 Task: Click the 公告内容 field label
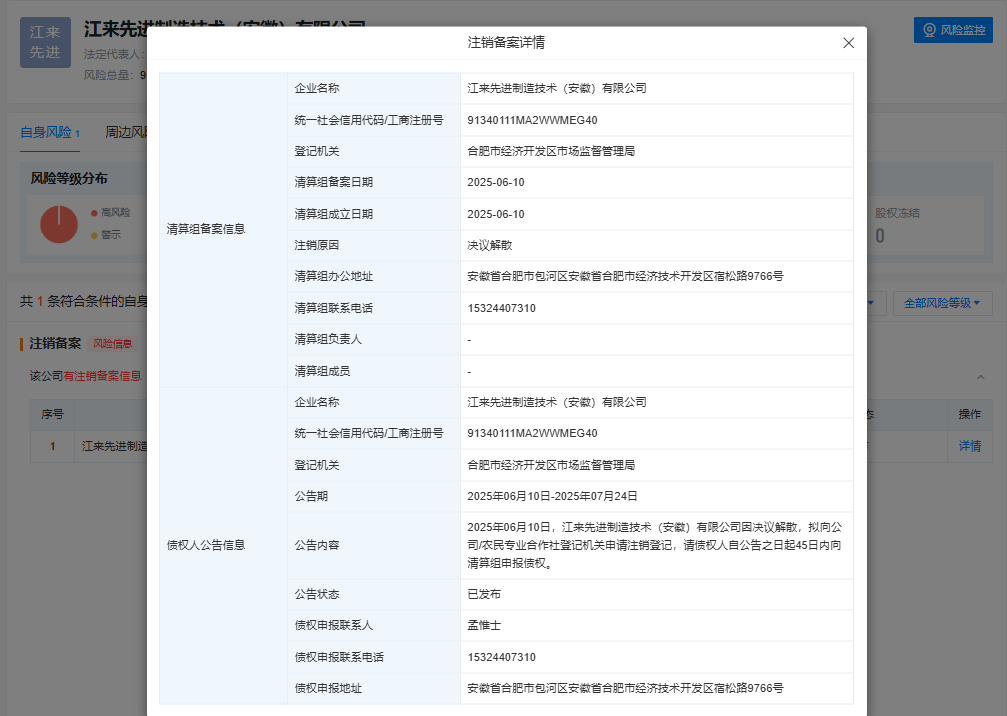317,545
